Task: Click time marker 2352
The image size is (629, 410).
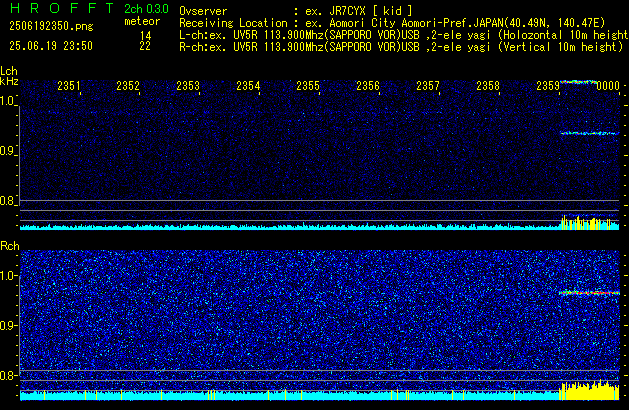Action: point(128,86)
